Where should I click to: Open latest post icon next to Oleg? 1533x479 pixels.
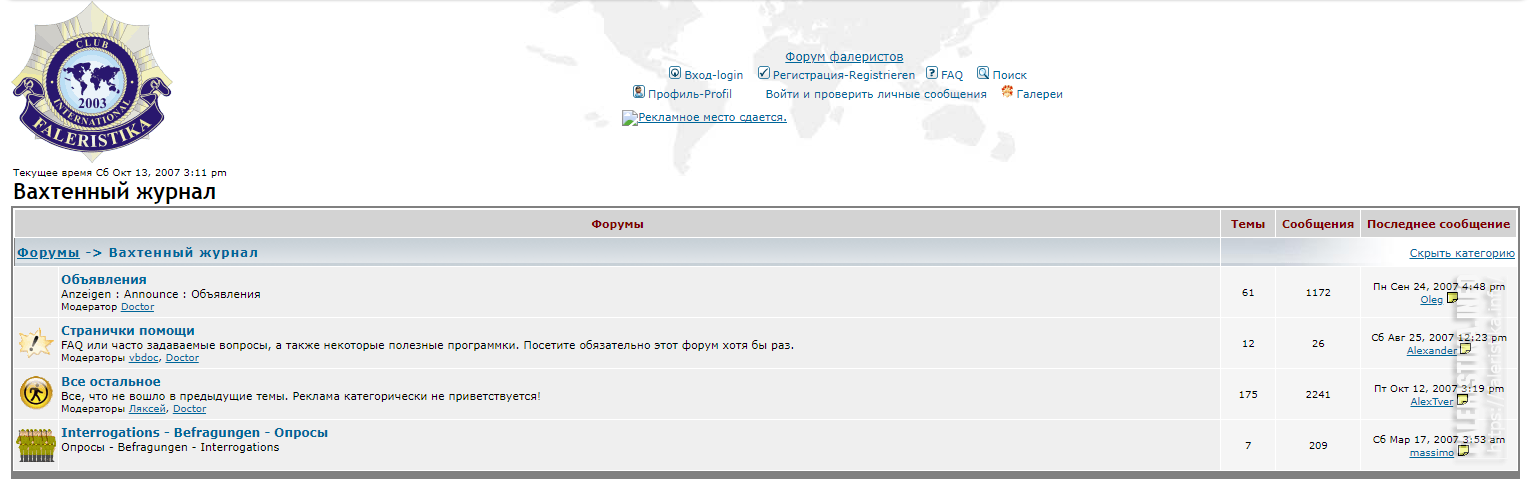(1453, 298)
